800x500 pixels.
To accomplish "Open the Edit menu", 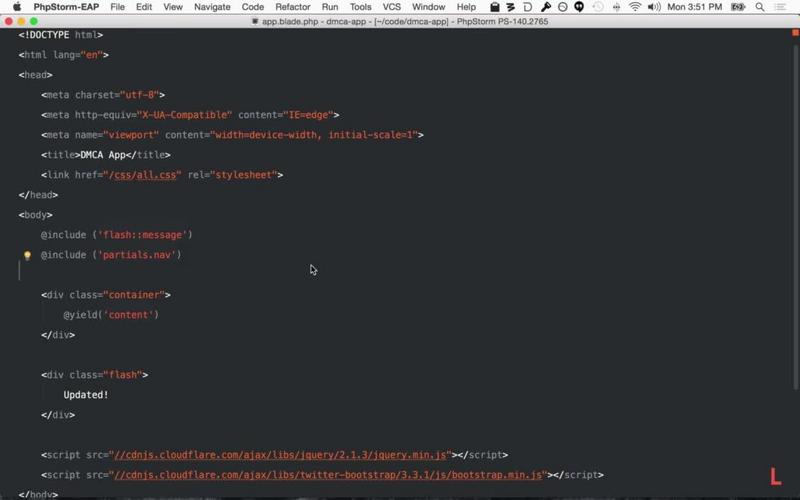I will click(144, 7).
